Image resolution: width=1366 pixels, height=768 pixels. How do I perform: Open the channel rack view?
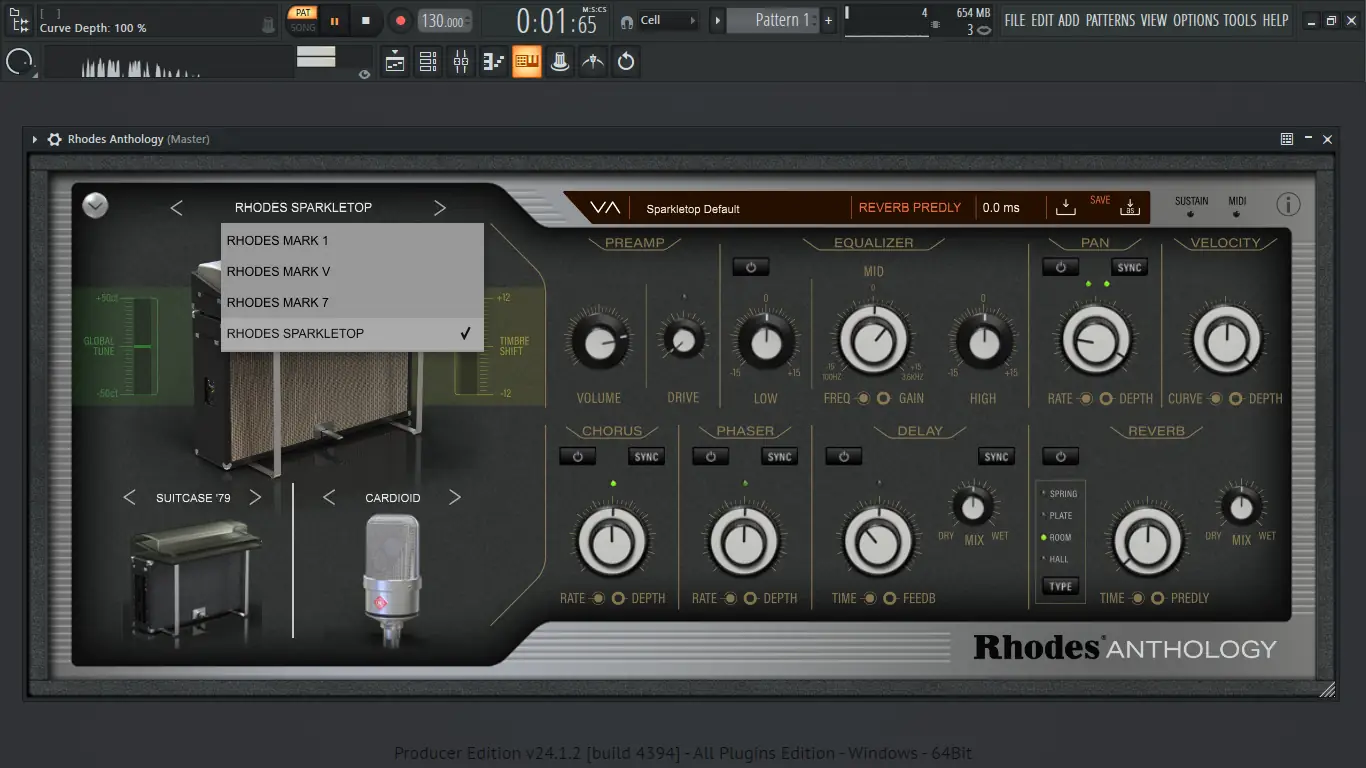tap(428, 62)
